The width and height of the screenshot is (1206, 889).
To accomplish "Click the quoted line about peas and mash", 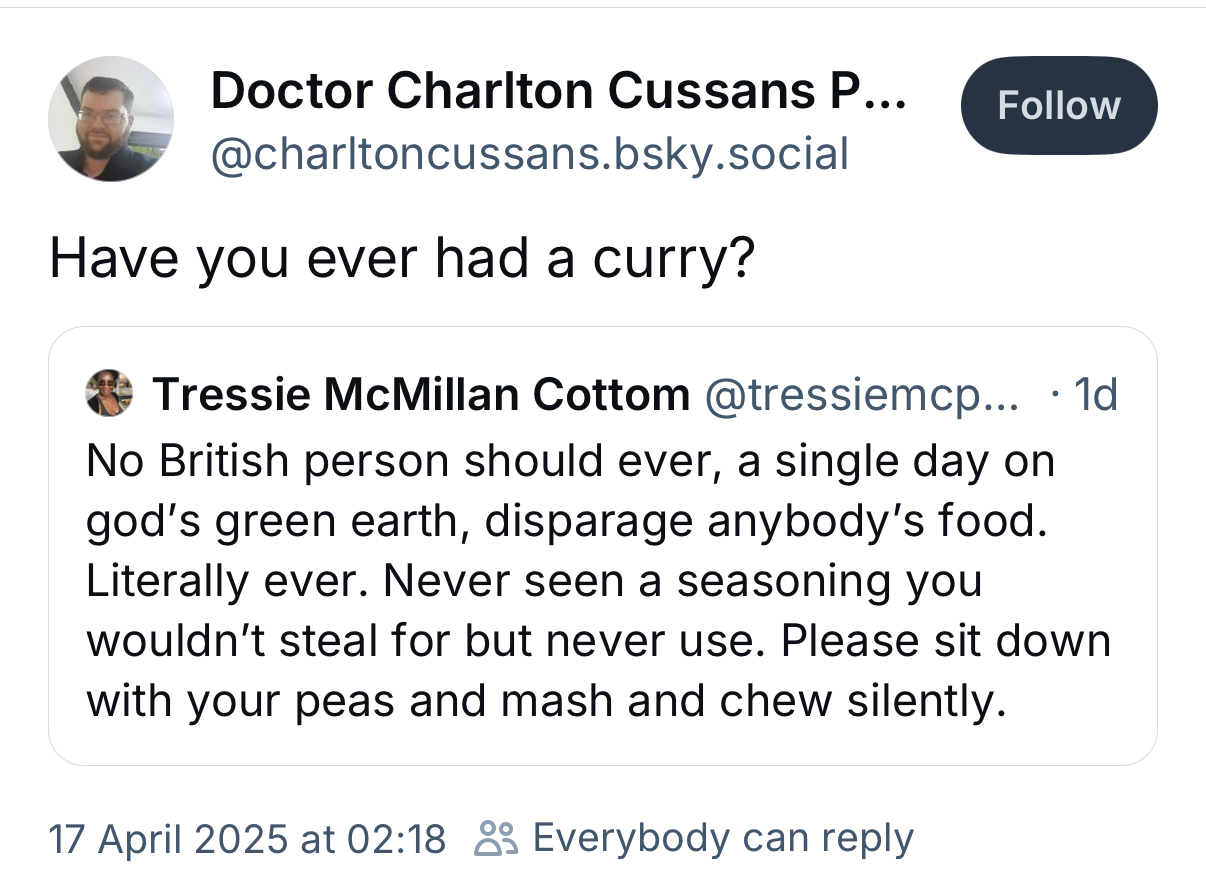I will pos(545,700).
